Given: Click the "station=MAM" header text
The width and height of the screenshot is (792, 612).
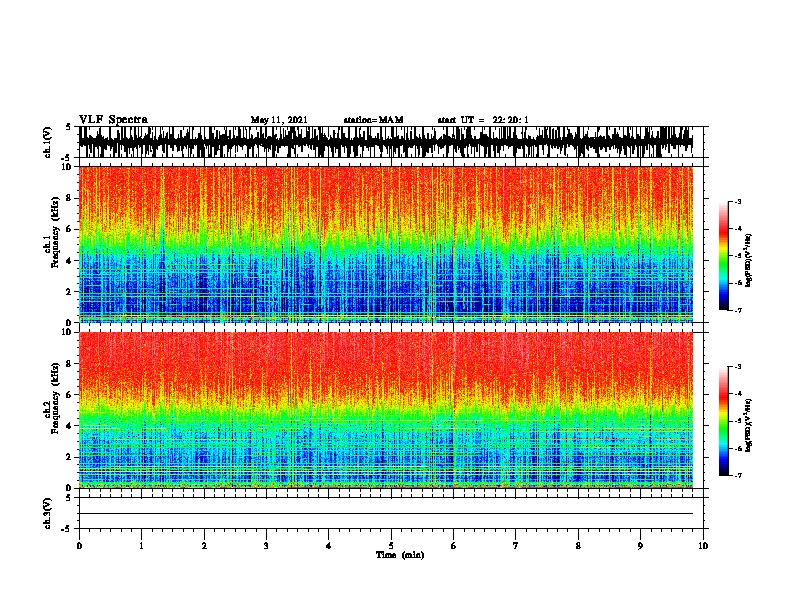Looking at the screenshot, I should (x=373, y=120).
